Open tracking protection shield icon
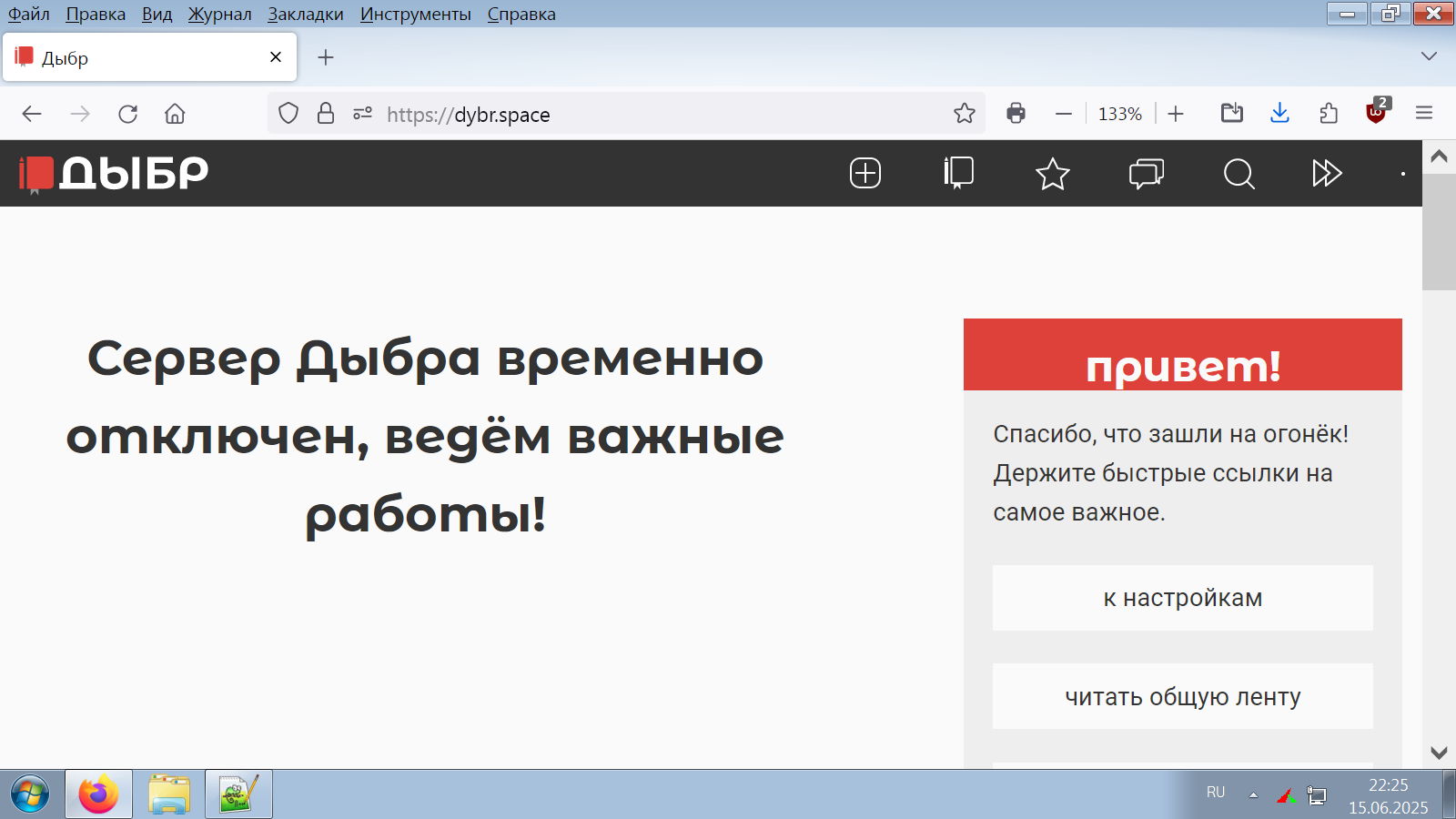The width and height of the screenshot is (1456, 819). click(288, 114)
